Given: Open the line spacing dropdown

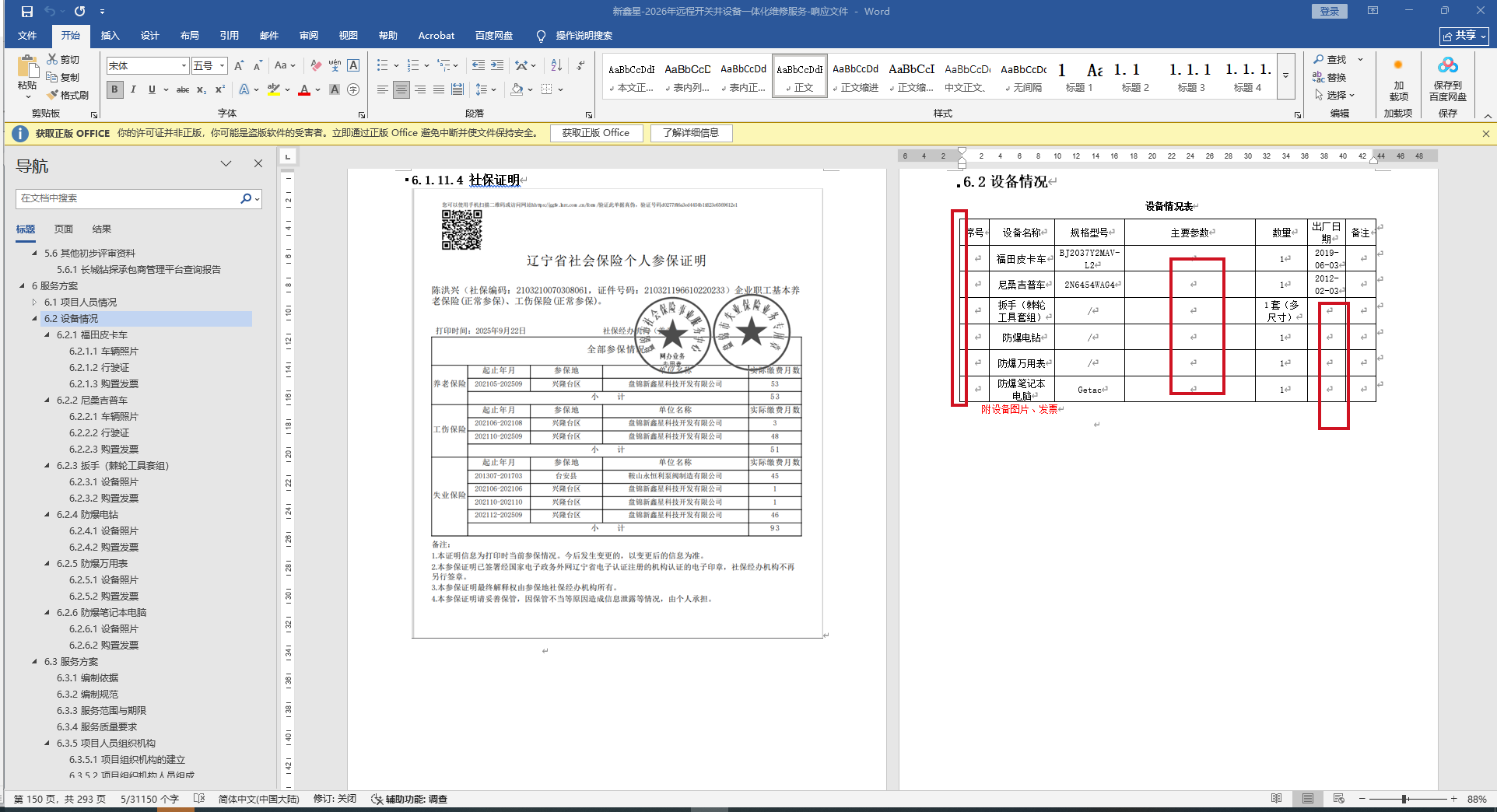Looking at the screenshot, I should [x=485, y=89].
